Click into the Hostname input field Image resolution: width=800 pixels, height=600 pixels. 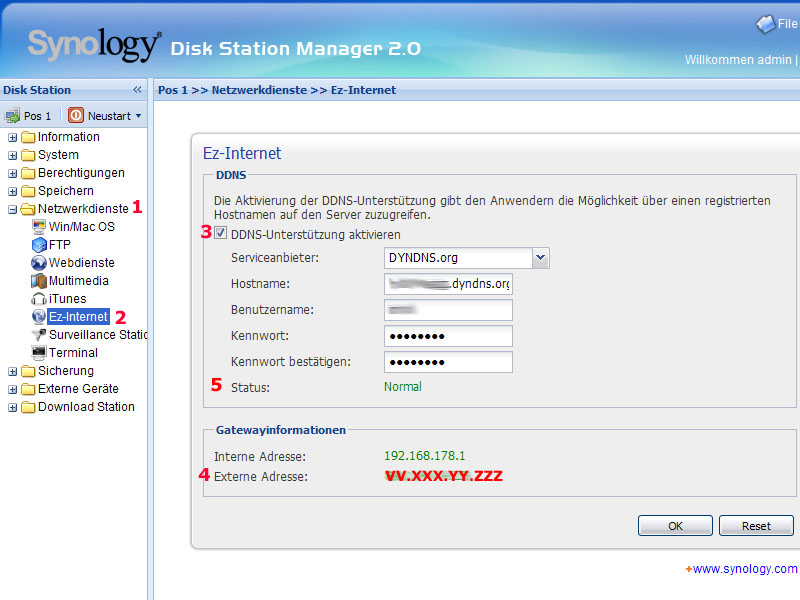tap(448, 284)
